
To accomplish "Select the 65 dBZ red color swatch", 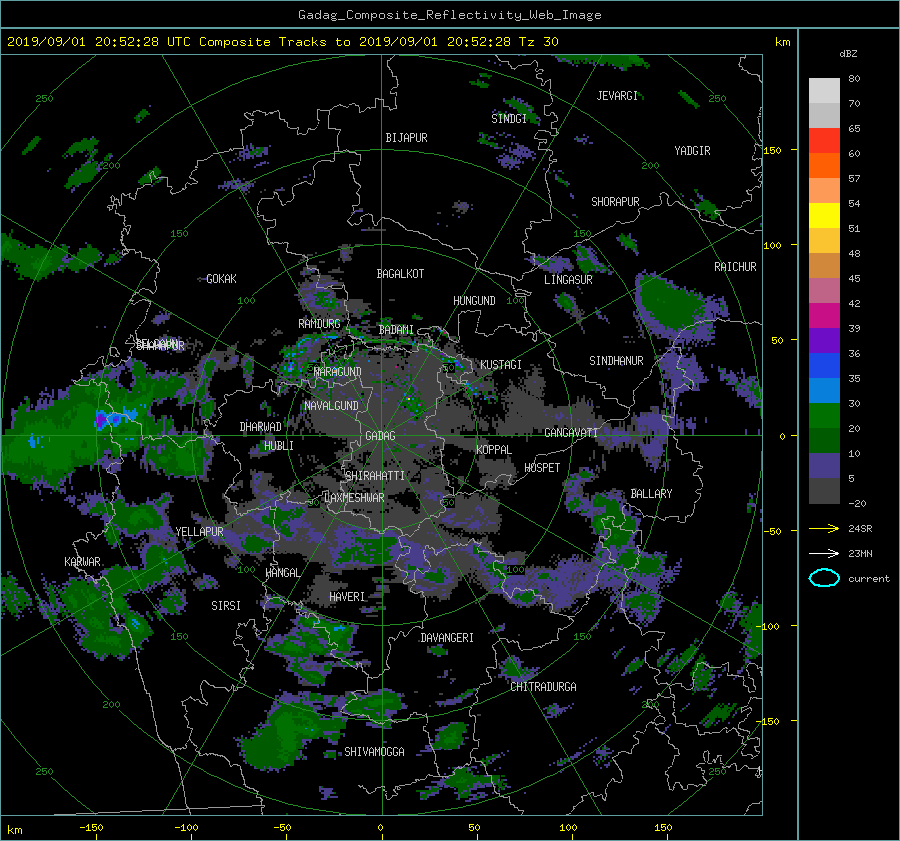I will click(824, 140).
